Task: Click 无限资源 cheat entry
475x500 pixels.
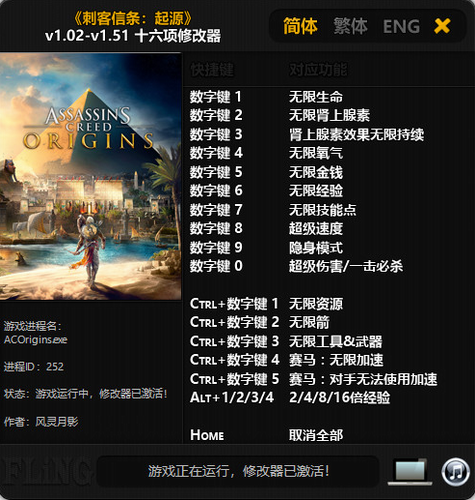Action: 316,304
